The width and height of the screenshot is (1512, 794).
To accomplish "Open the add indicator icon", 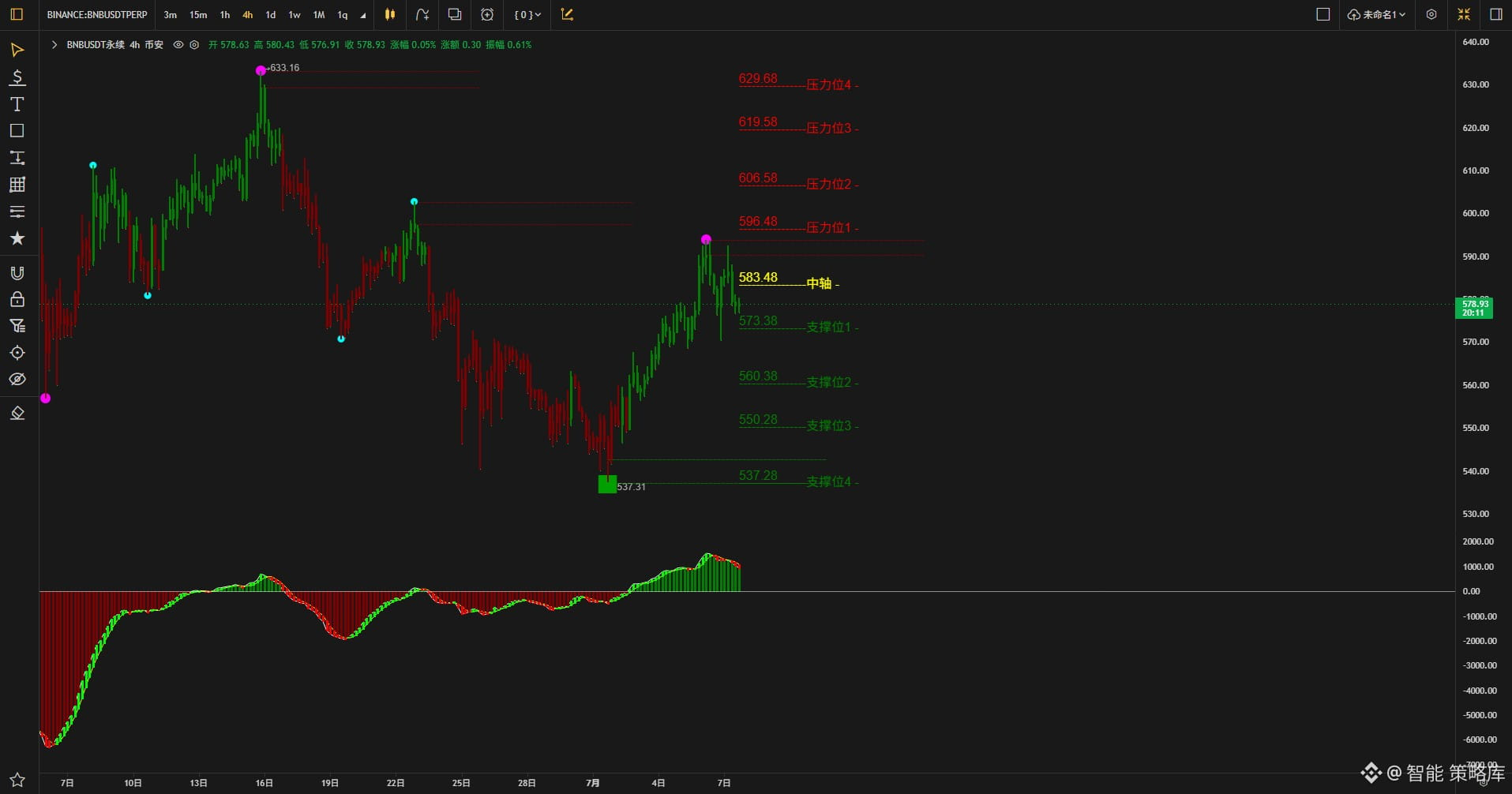I will (x=422, y=14).
